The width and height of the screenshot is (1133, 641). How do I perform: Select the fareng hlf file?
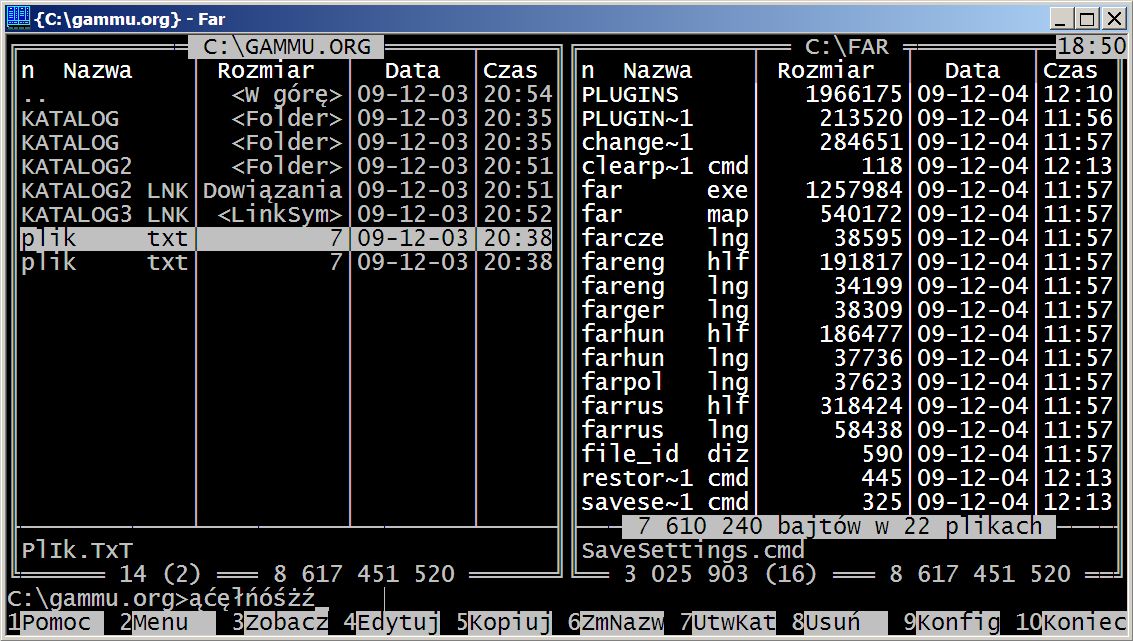[847, 262]
